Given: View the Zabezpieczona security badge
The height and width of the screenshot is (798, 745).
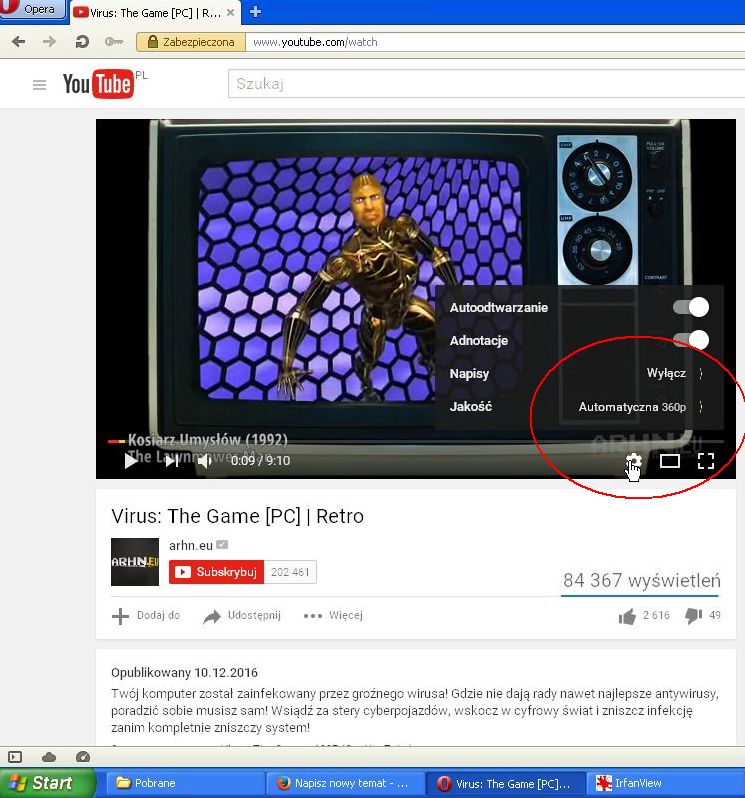Looking at the screenshot, I should tap(191, 42).
